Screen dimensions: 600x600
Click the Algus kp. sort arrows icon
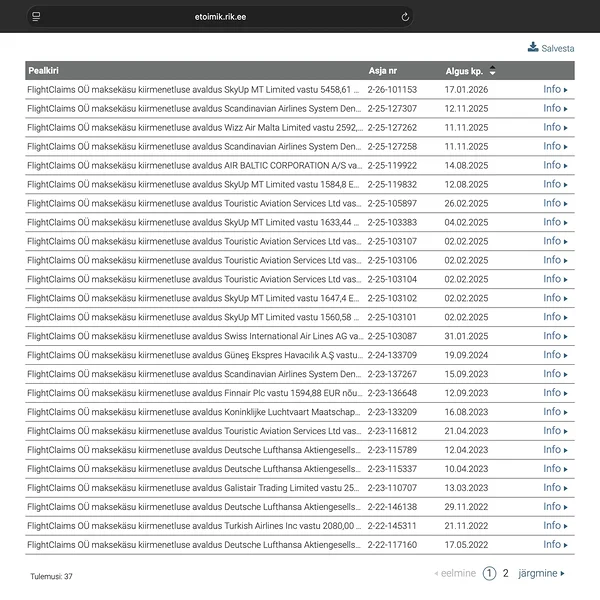(492, 71)
